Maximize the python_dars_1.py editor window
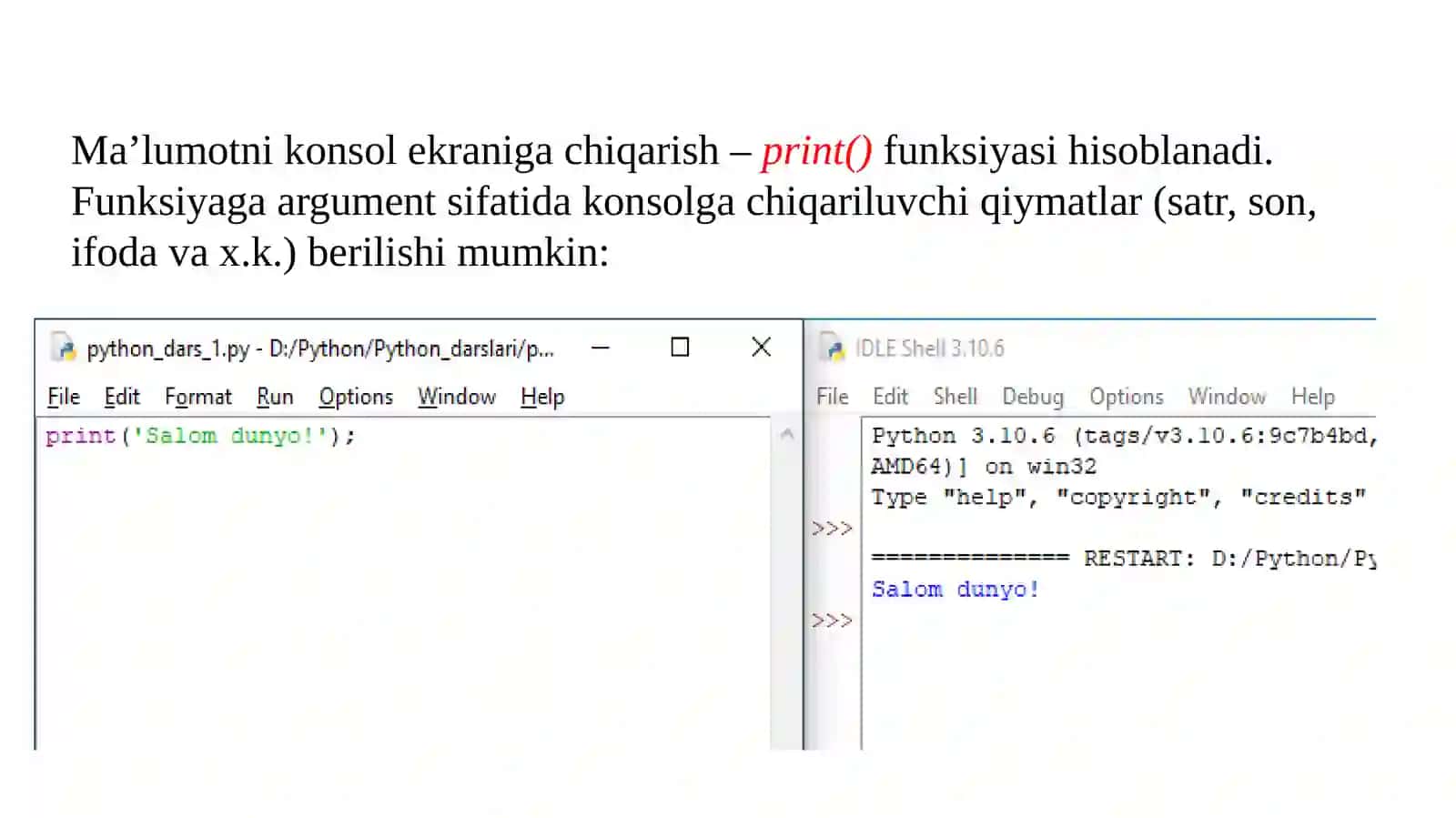 point(680,348)
